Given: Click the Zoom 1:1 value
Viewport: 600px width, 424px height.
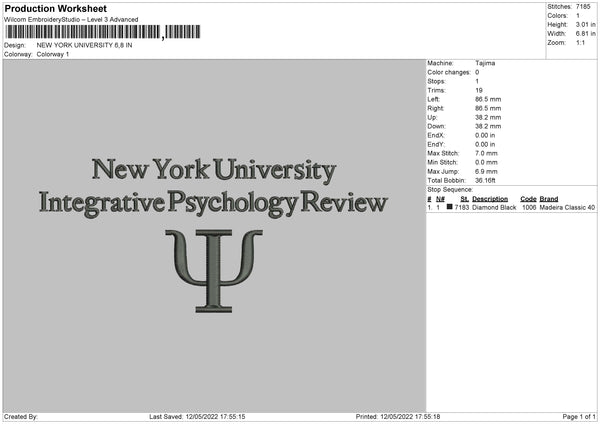Looking at the screenshot, I should (580, 42).
